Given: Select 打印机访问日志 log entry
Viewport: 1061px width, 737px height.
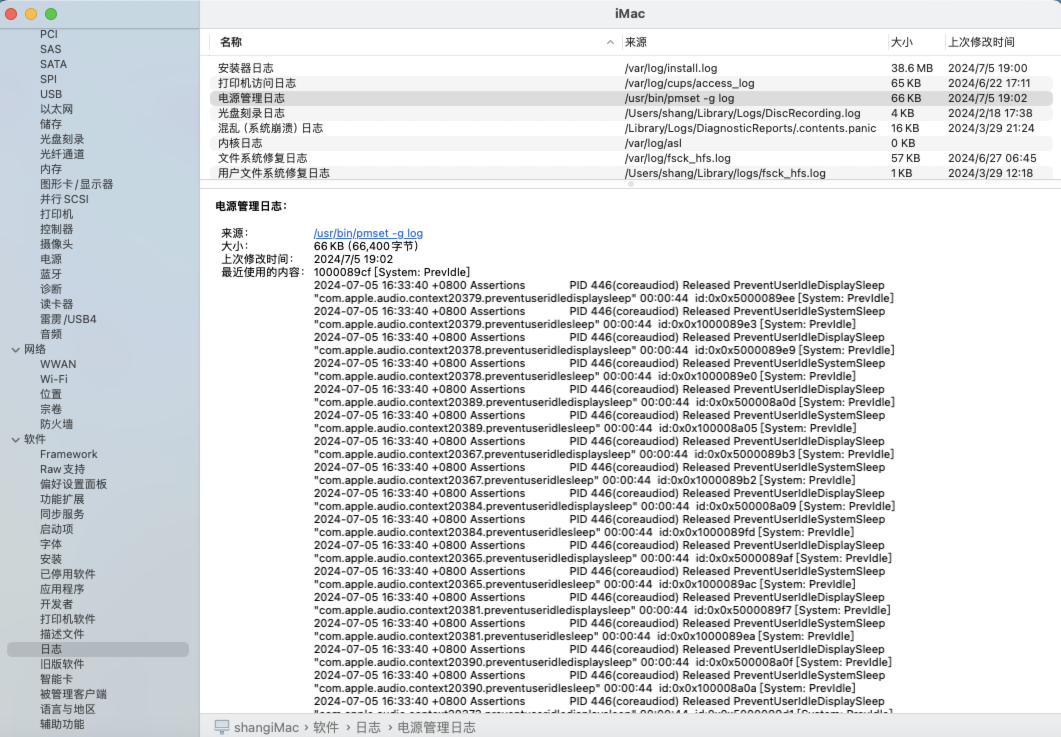Looking at the screenshot, I should 257,83.
